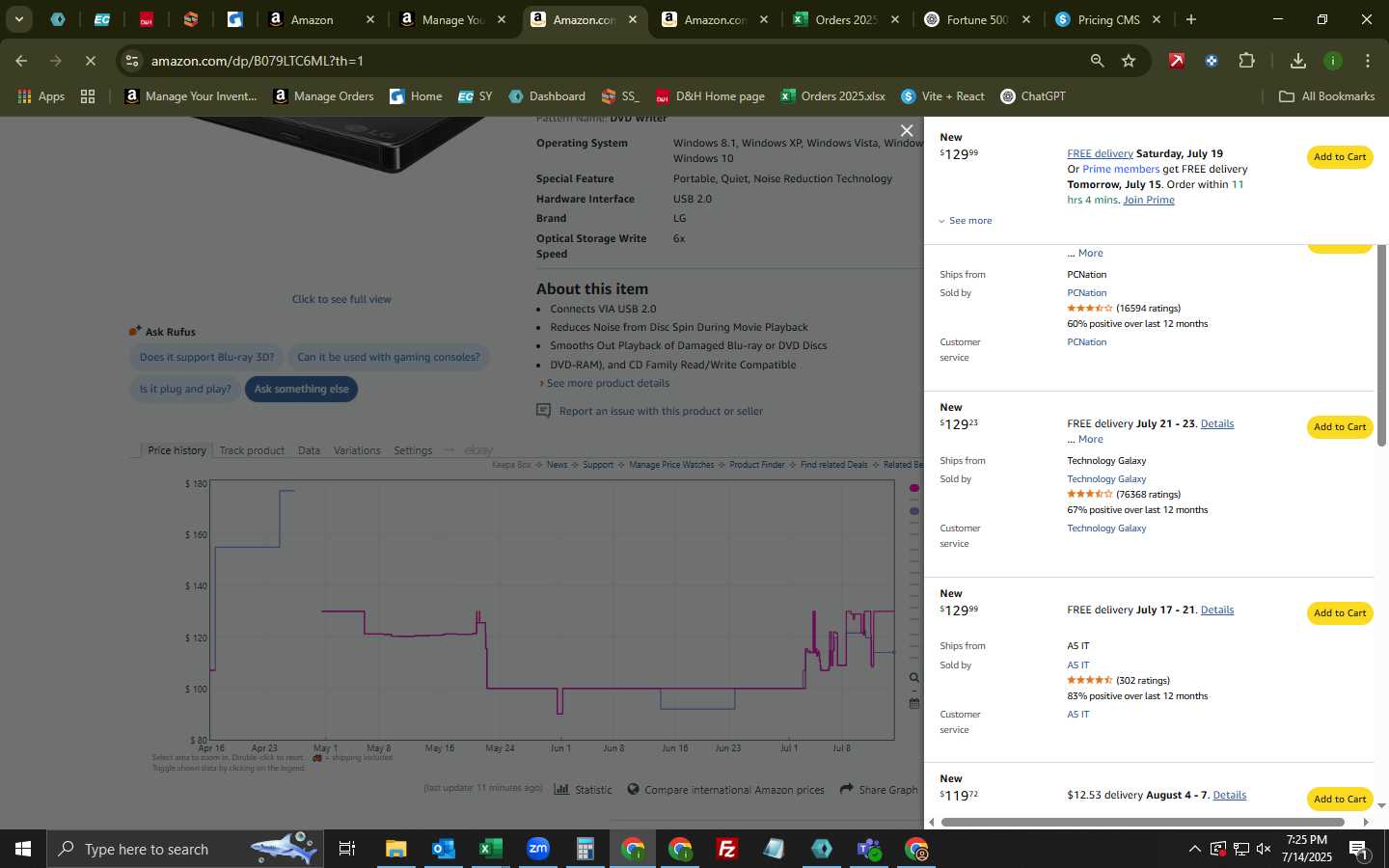This screenshot has width=1389, height=868.
Task: Open A5 IT seller link under Sold by
Action: 1077,665
